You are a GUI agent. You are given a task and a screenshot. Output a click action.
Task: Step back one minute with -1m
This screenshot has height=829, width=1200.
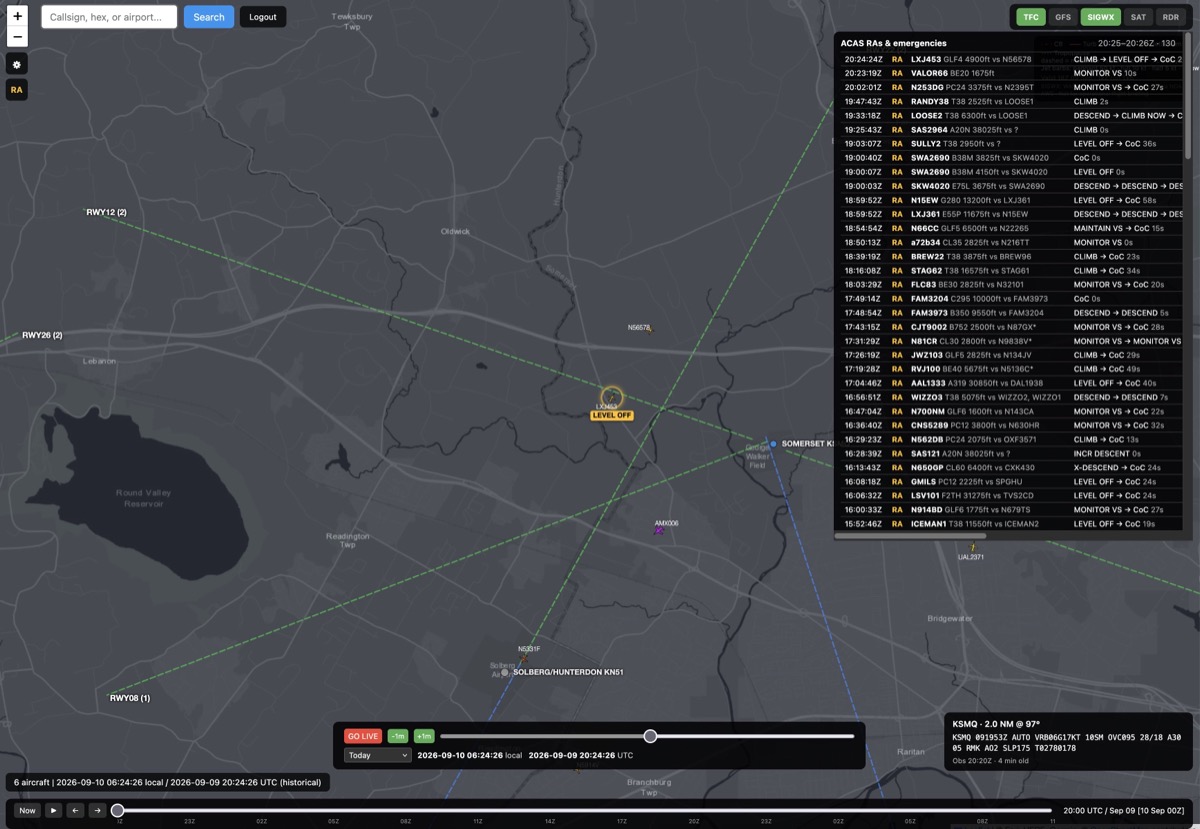[x=398, y=736]
